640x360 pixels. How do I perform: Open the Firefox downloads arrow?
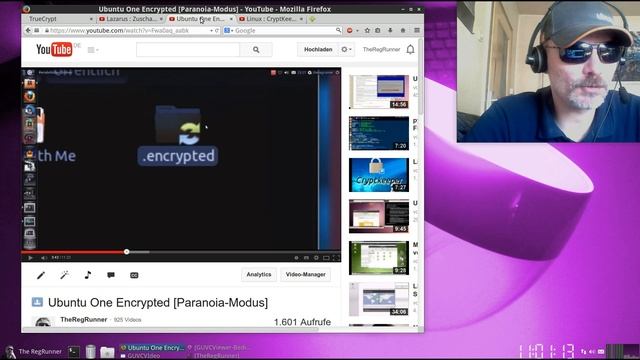(x=390, y=30)
